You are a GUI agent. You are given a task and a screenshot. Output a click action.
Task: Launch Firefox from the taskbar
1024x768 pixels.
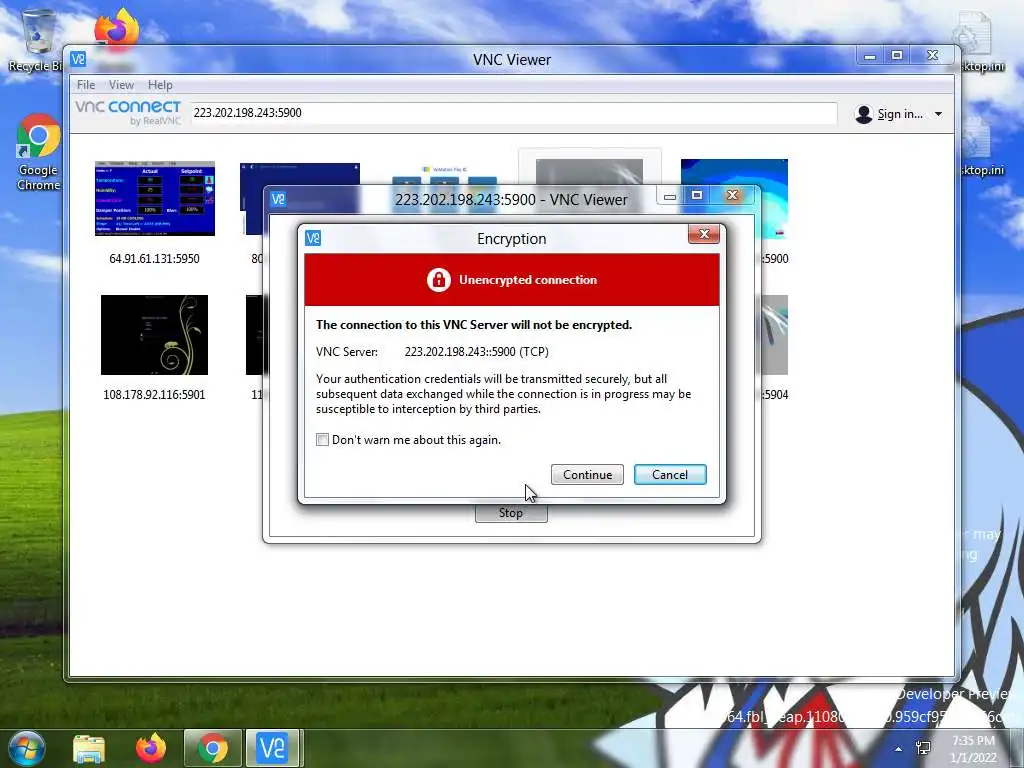coord(151,748)
